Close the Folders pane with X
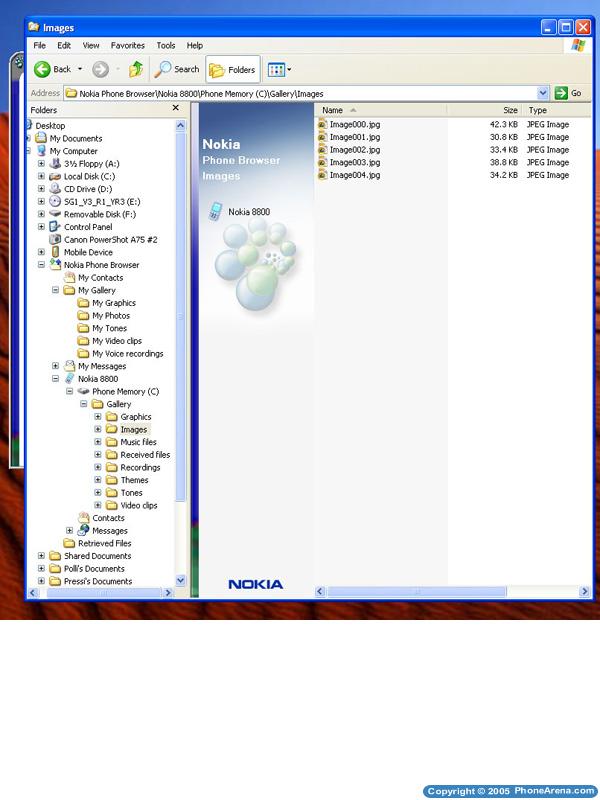This screenshot has height=800, width=600. coord(176,108)
